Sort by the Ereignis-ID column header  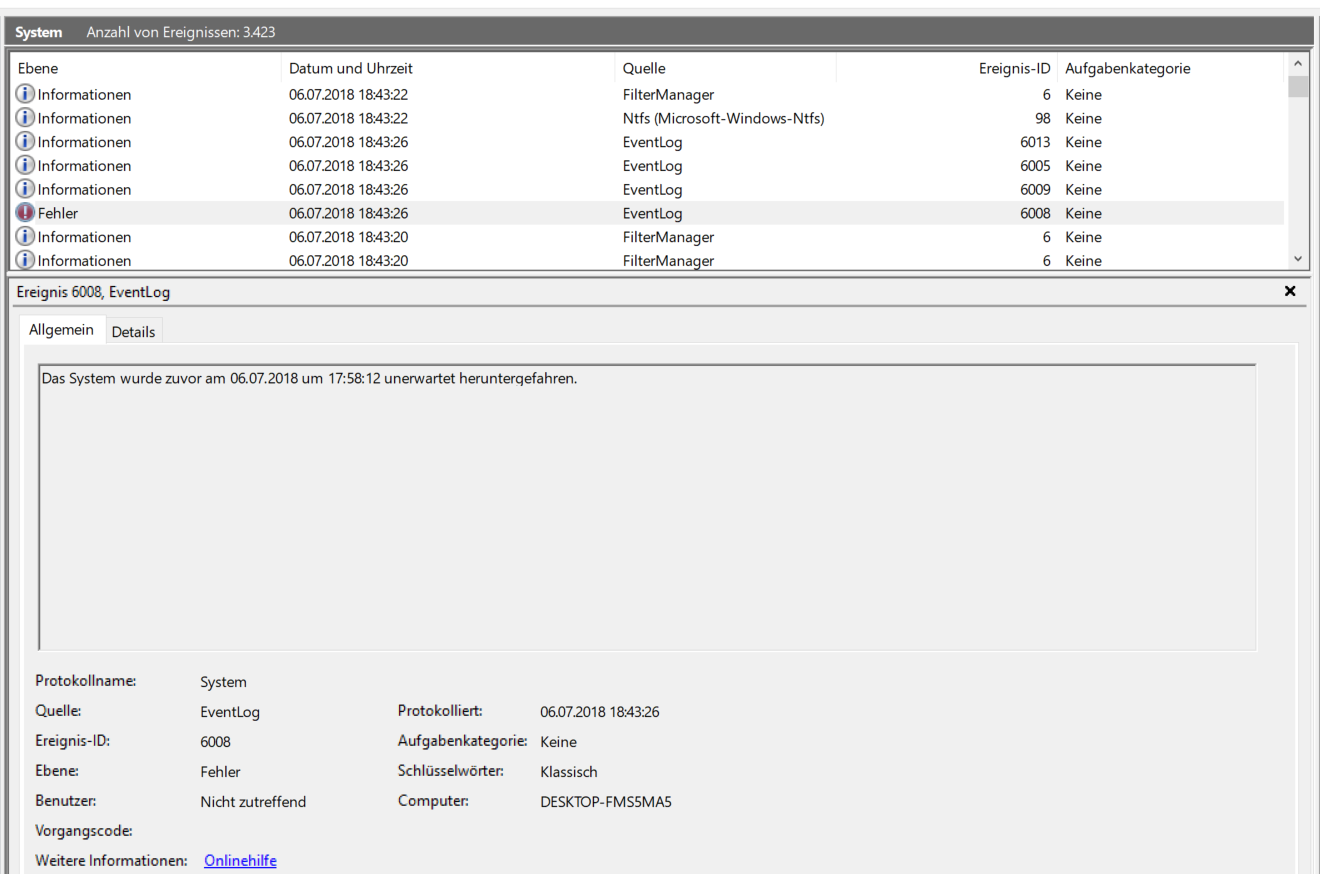pos(947,68)
